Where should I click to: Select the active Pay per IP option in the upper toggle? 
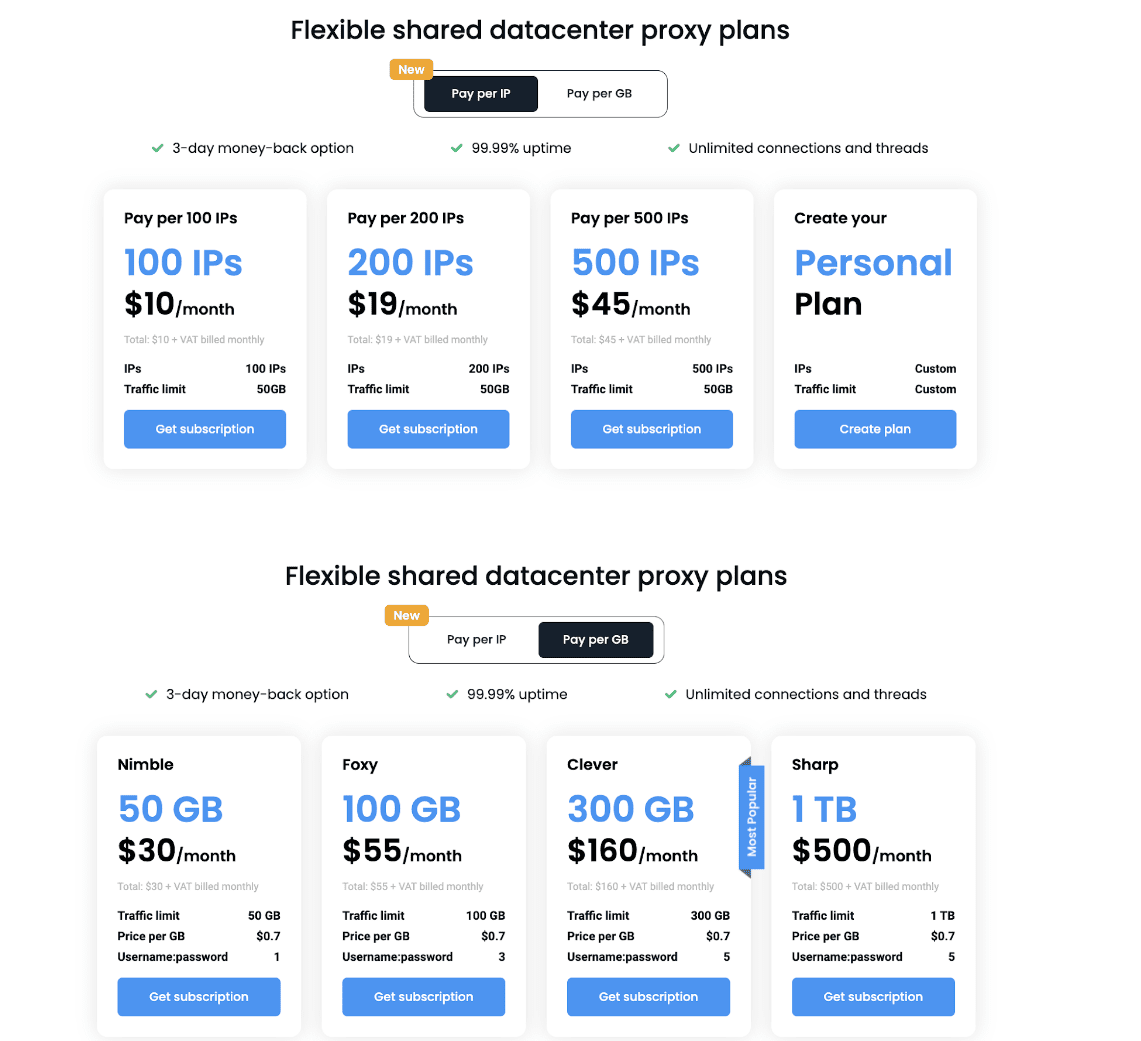pos(481,94)
